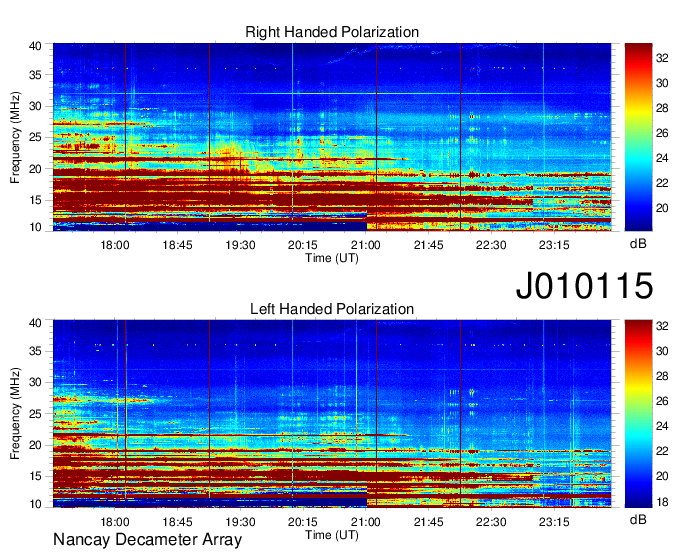Click the 35 MHz tick on bottom plot
680x552 pixels.
pyautogui.click(x=35, y=351)
